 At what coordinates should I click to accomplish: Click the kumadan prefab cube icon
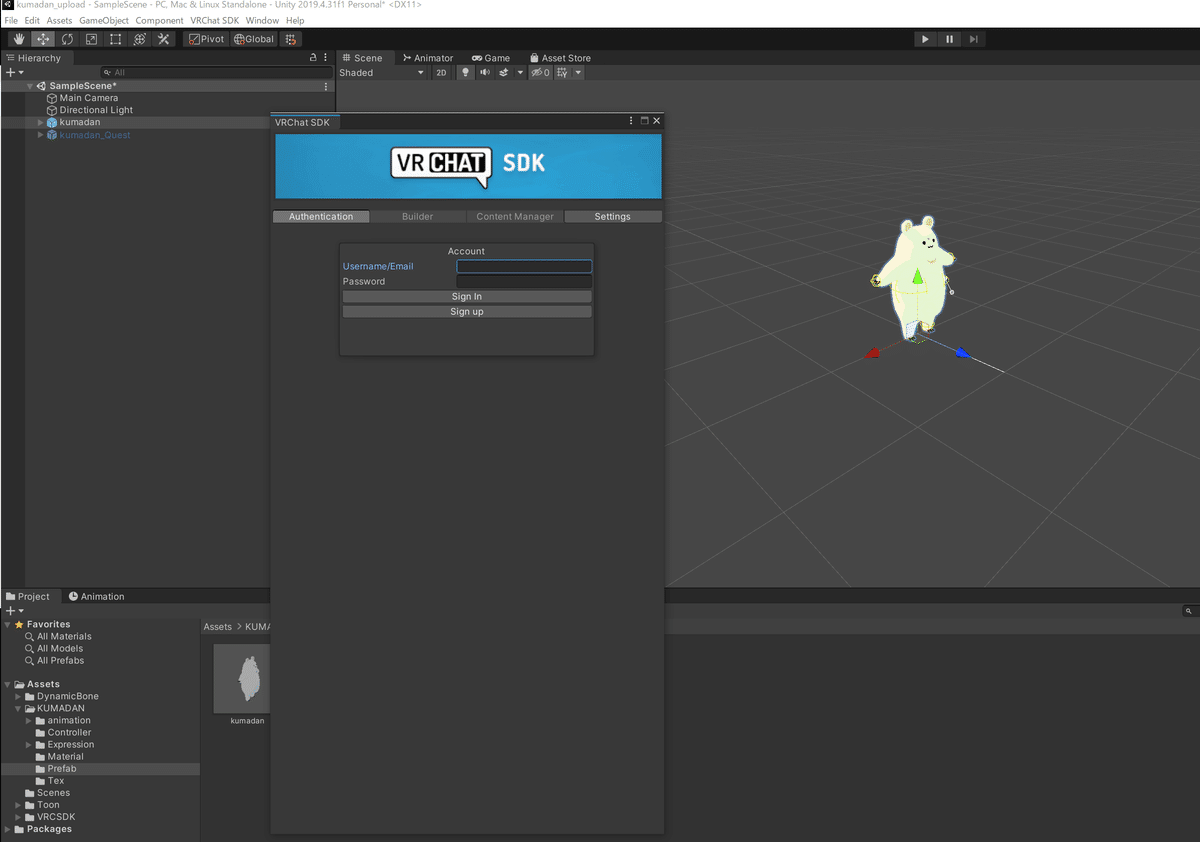52,122
